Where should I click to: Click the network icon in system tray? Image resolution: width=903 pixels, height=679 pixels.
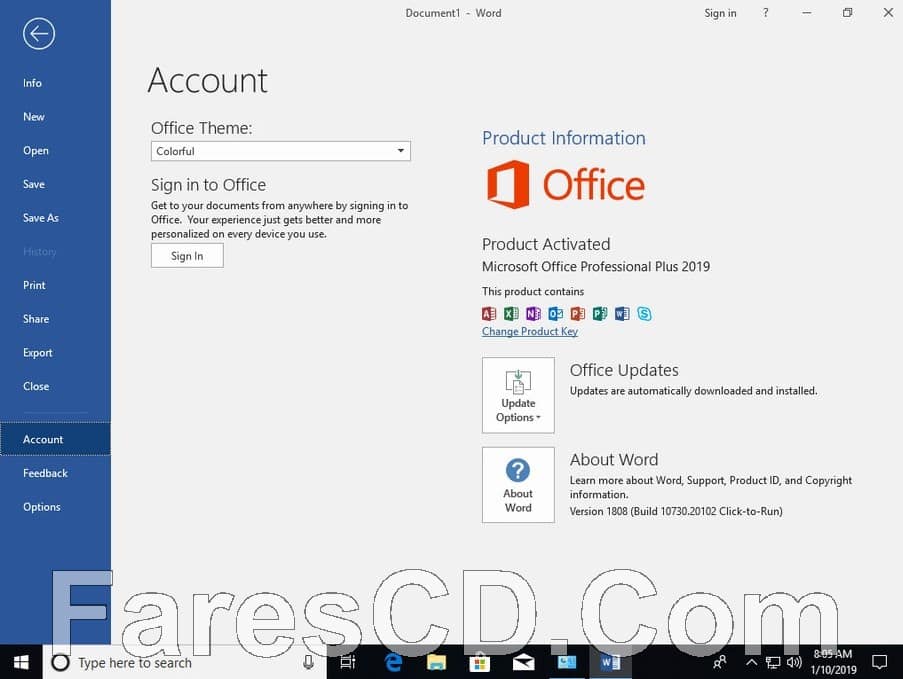coord(773,662)
